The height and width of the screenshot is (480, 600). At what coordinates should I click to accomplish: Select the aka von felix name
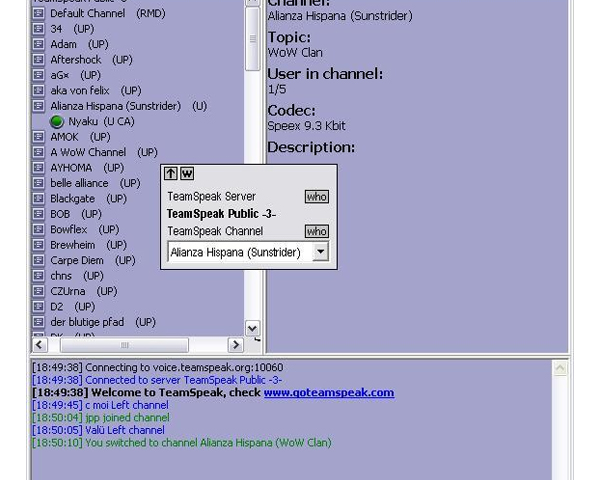coord(80,91)
